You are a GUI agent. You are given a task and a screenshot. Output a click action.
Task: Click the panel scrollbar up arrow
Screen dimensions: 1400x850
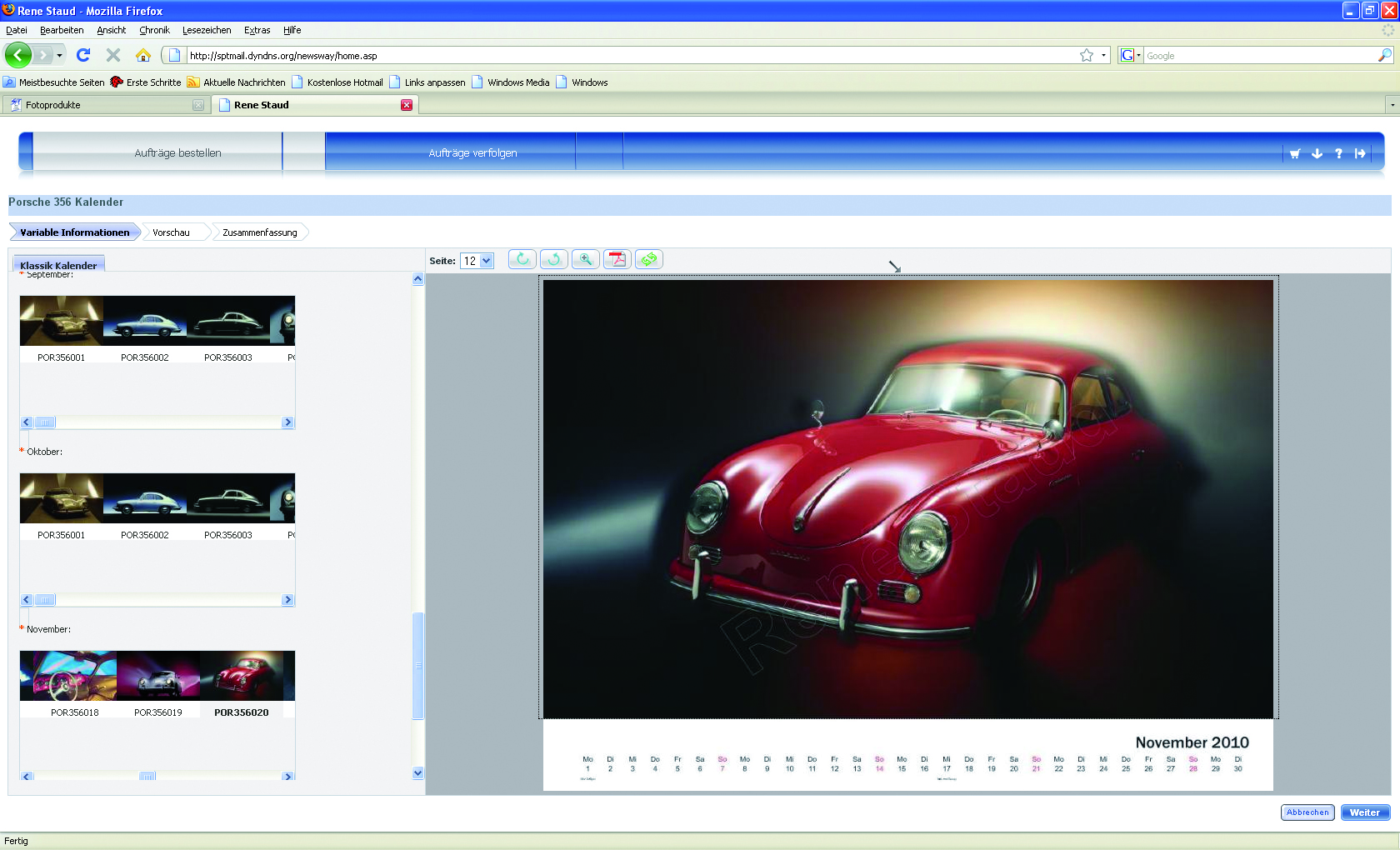(418, 279)
